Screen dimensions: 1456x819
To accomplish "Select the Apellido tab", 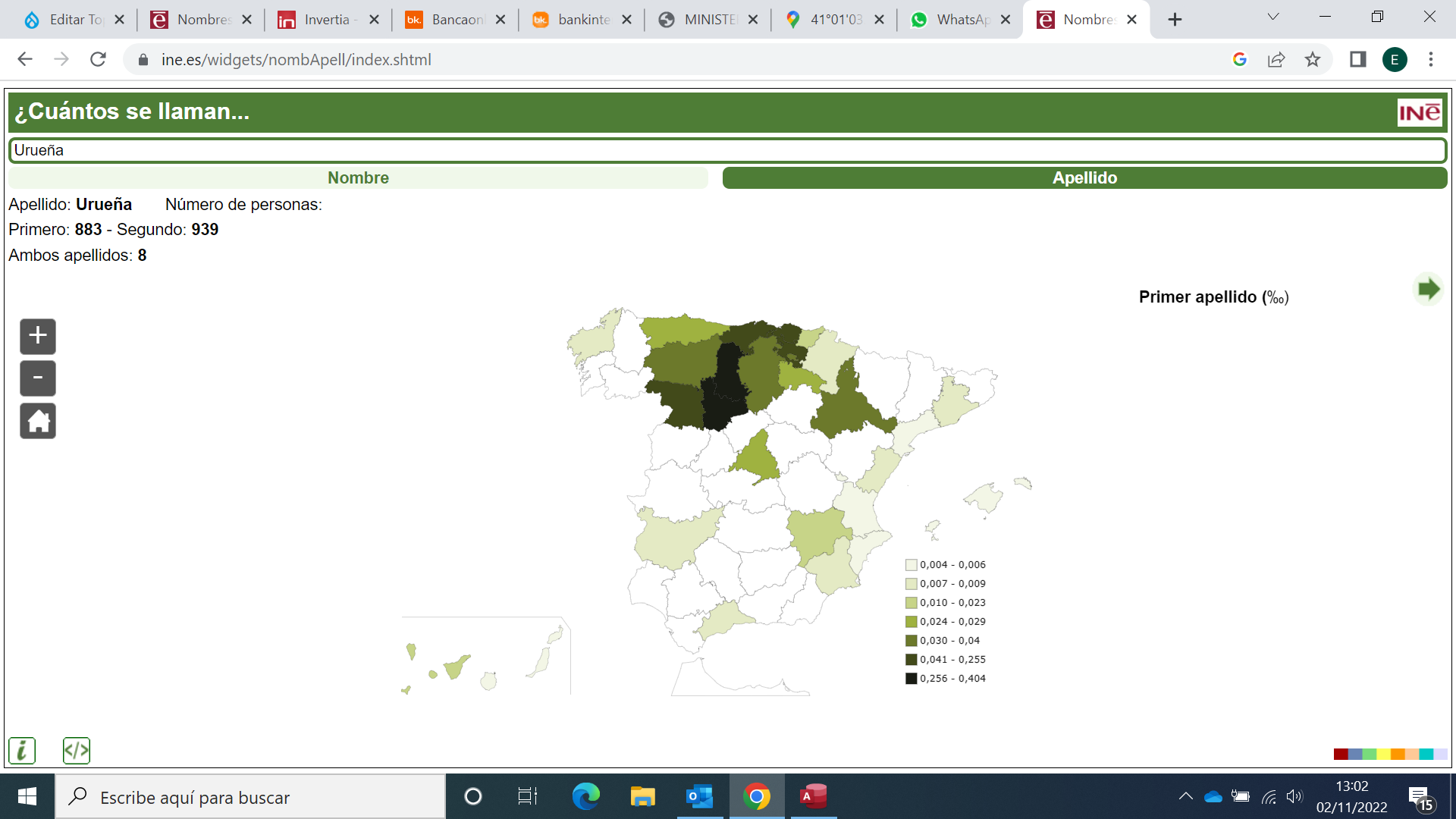I will [1084, 178].
